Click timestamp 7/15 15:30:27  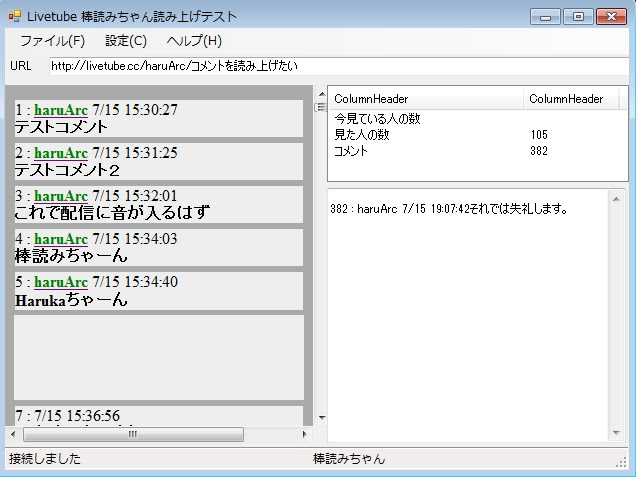tap(135, 110)
